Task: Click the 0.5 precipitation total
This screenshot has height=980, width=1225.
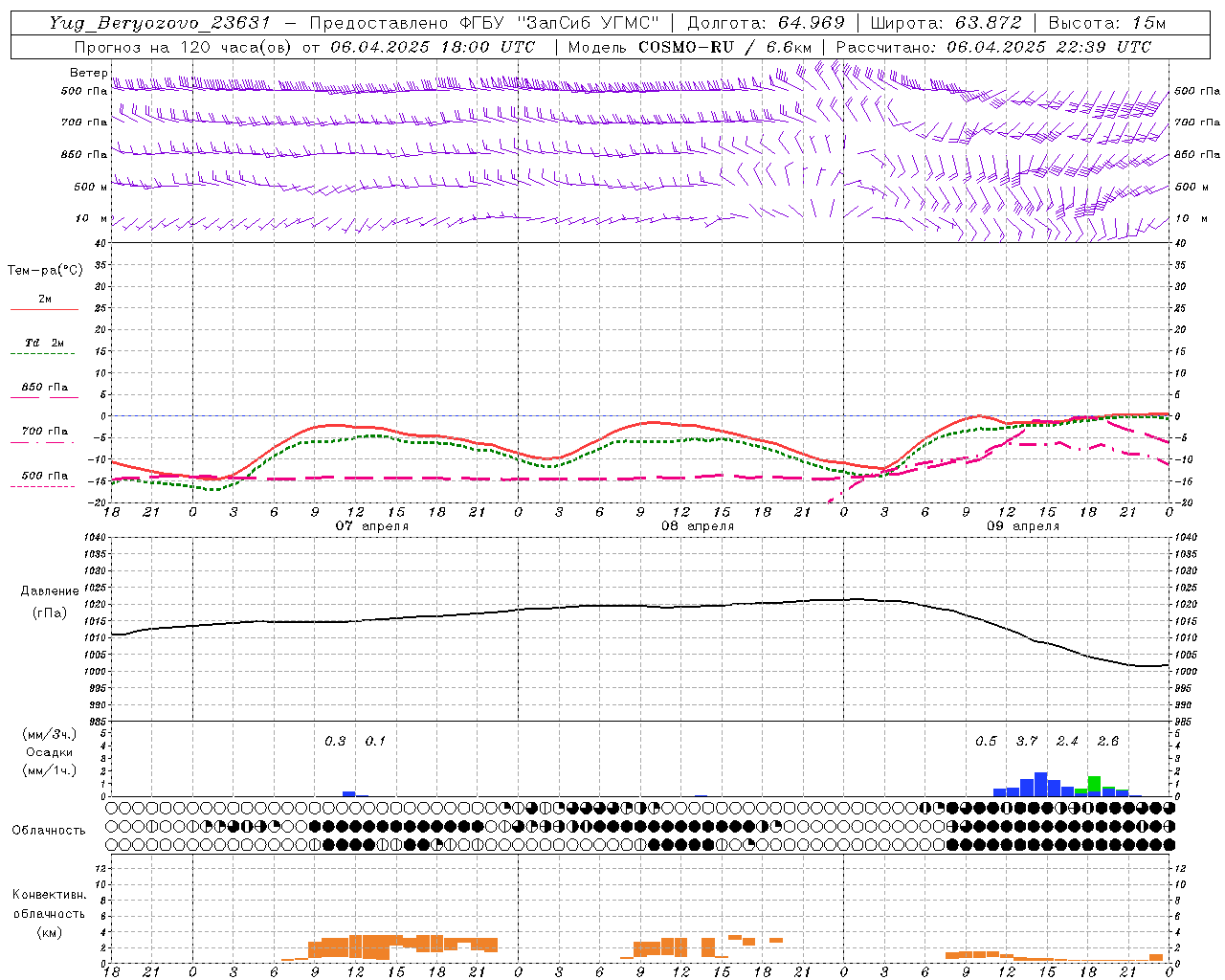Action: (x=986, y=742)
